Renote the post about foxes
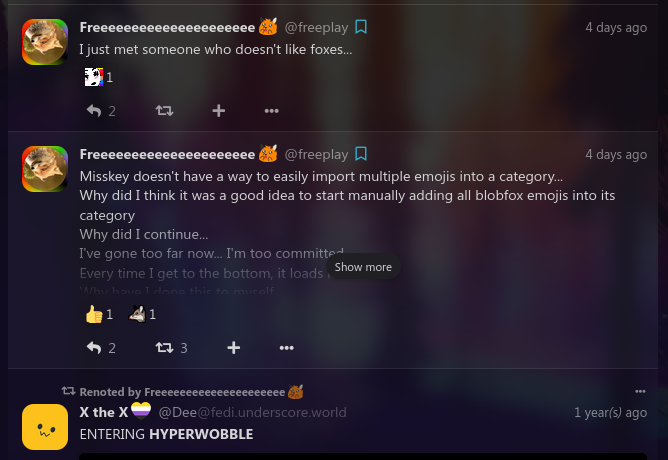The height and width of the screenshot is (460, 668). coord(164,111)
